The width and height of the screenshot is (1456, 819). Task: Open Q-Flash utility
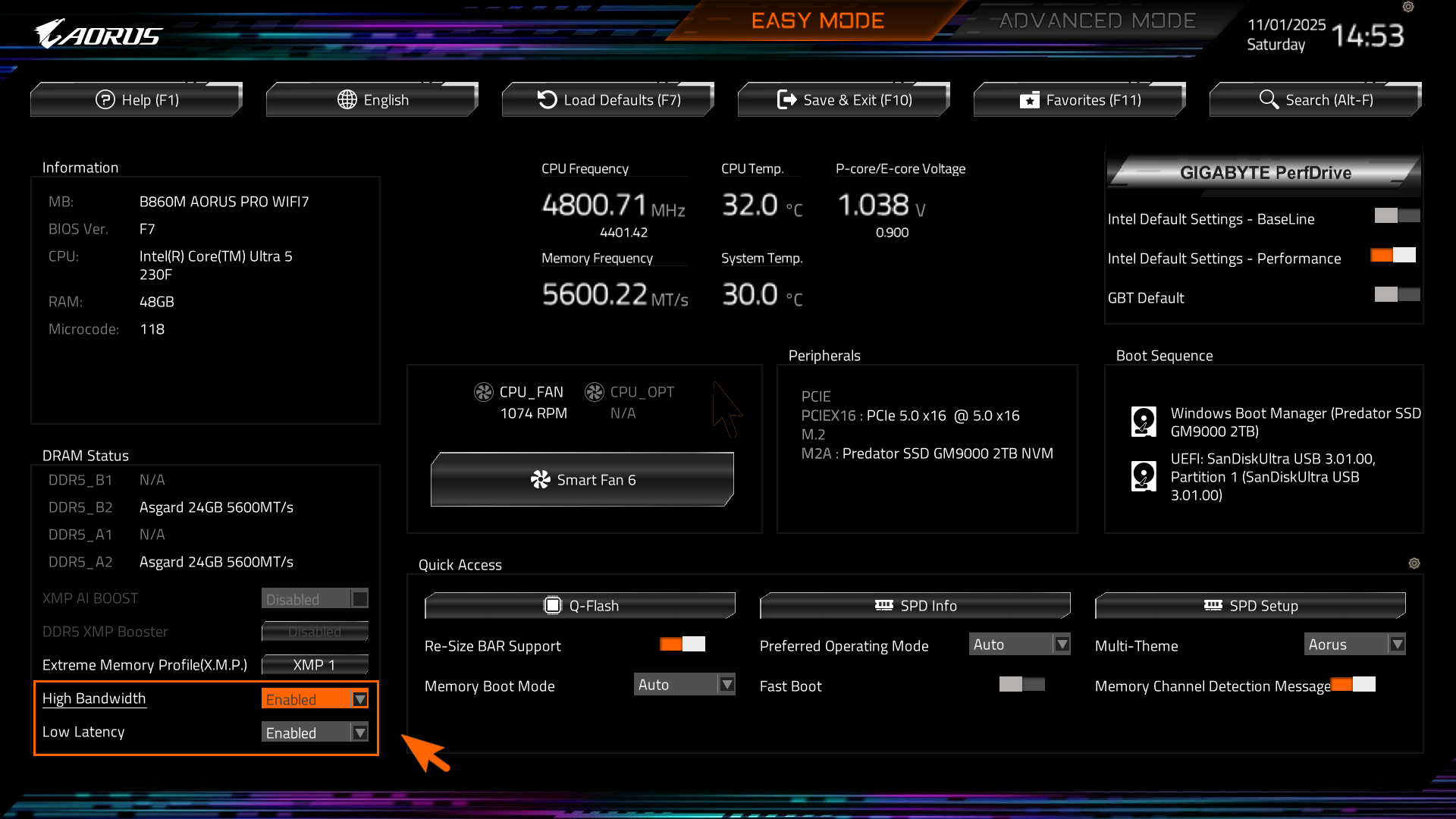[580, 605]
